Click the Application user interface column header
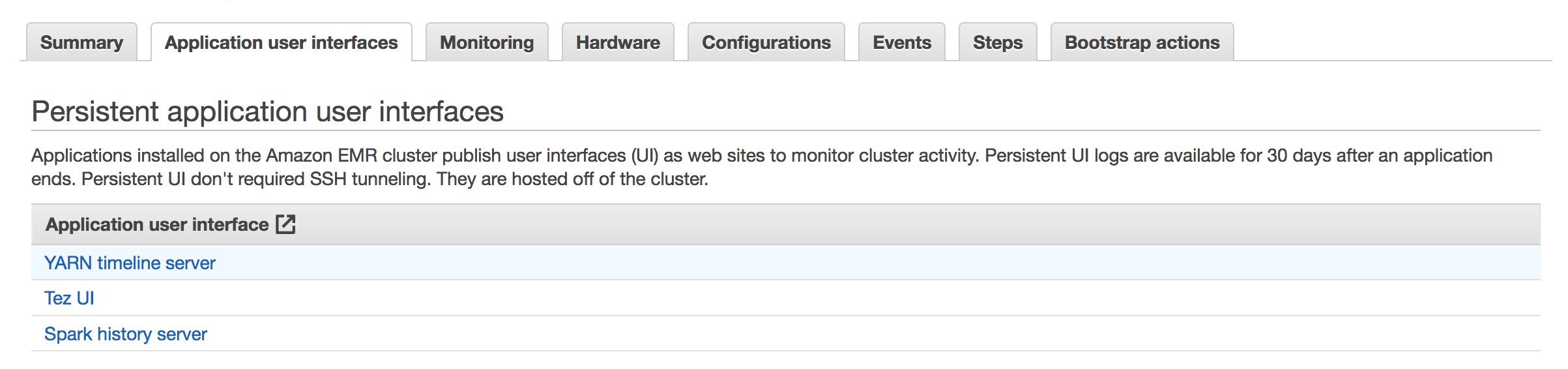 click(157, 224)
